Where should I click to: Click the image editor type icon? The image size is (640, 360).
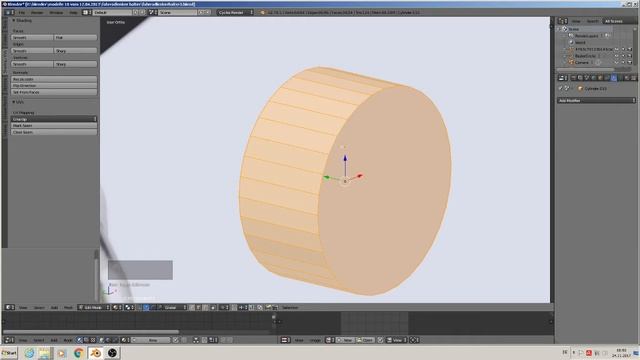click(286, 340)
